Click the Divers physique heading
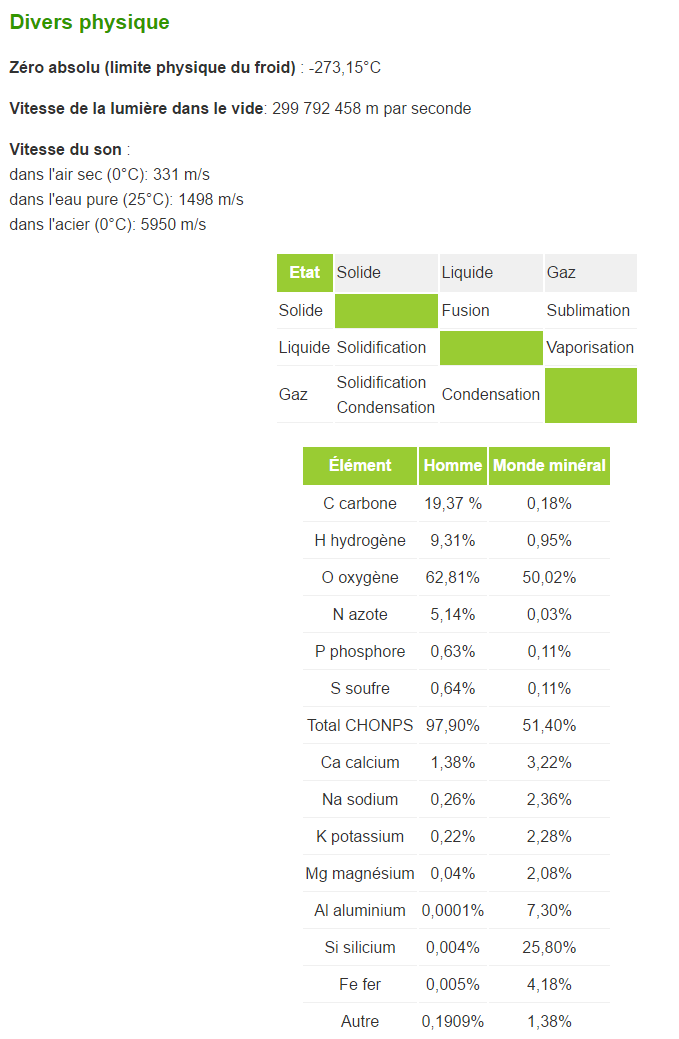This screenshot has height=1039, width=679. coord(89,22)
